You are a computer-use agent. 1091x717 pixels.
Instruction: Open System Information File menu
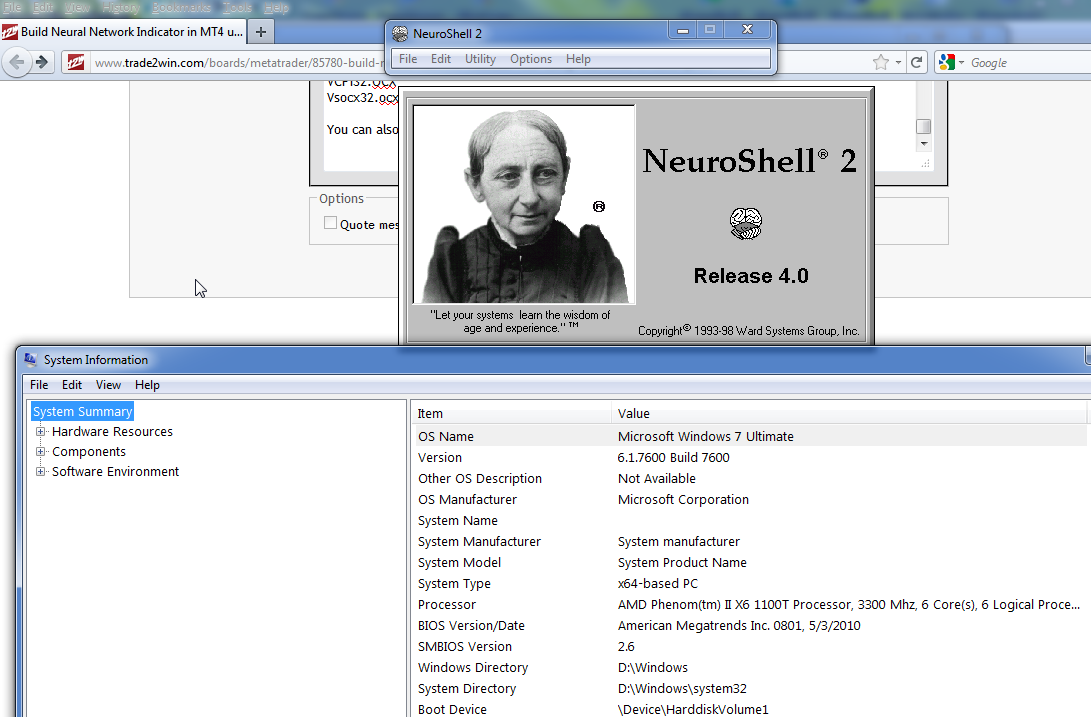click(39, 385)
